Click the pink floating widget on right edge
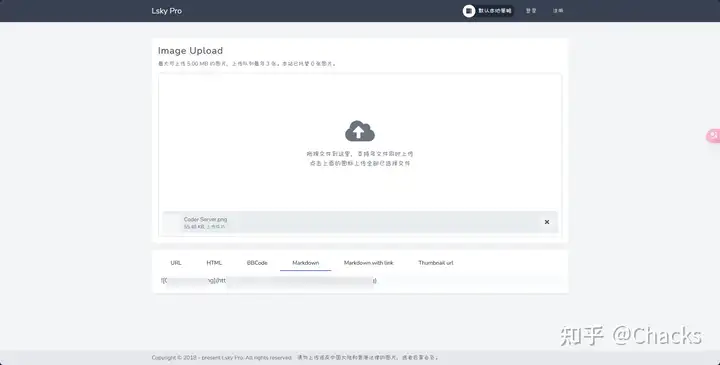The width and height of the screenshot is (720, 365). (x=713, y=136)
